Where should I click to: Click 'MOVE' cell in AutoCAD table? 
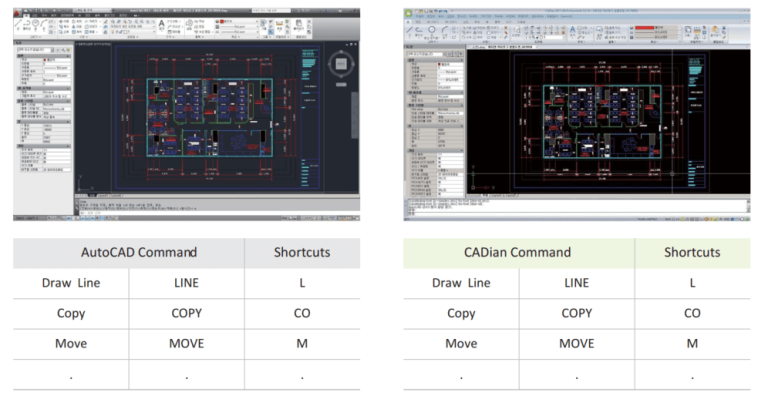coord(187,344)
